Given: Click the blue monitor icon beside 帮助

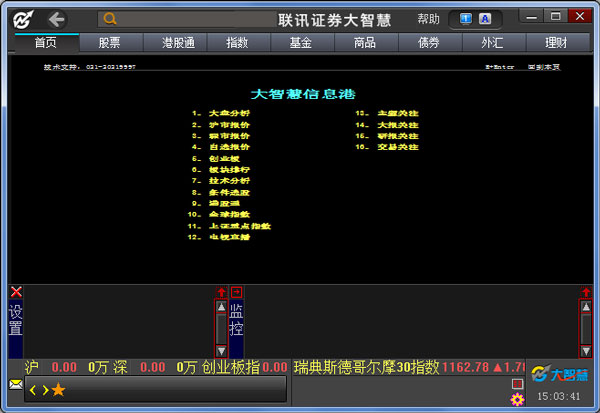Looking at the screenshot, I should [x=465, y=19].
